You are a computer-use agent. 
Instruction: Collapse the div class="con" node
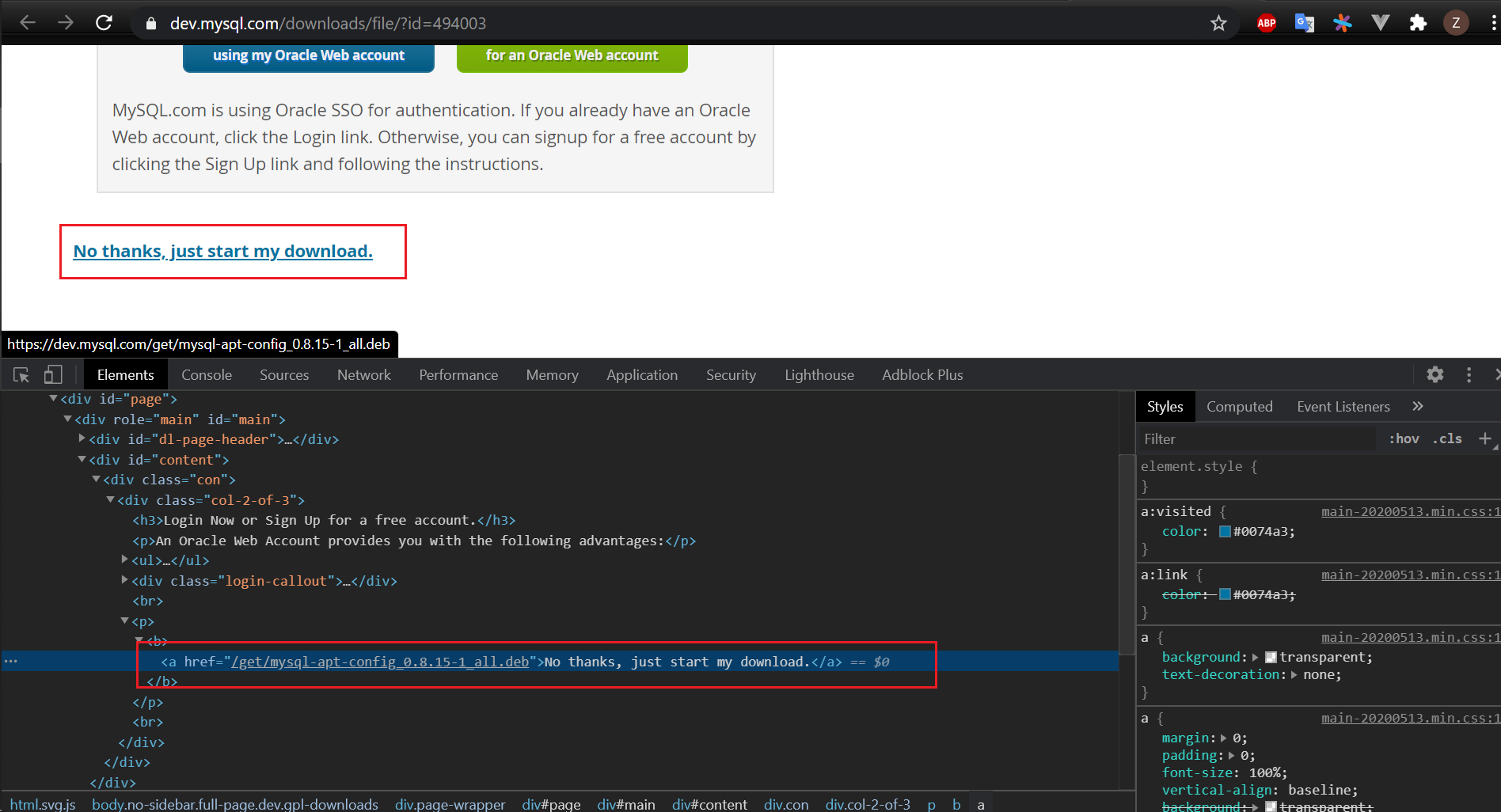pos(96,479)
